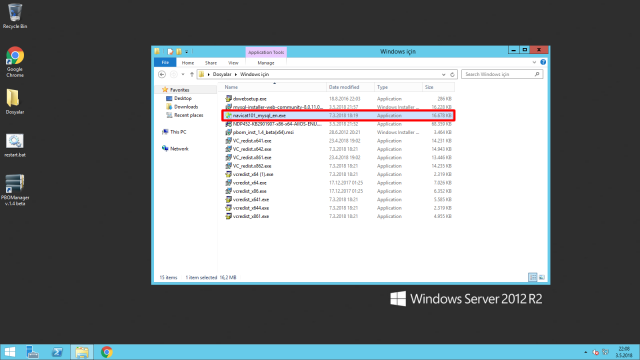Launch the Google Chrome desktop shortcut
Viewport: 640px width, 360px height.
(15, 62)
